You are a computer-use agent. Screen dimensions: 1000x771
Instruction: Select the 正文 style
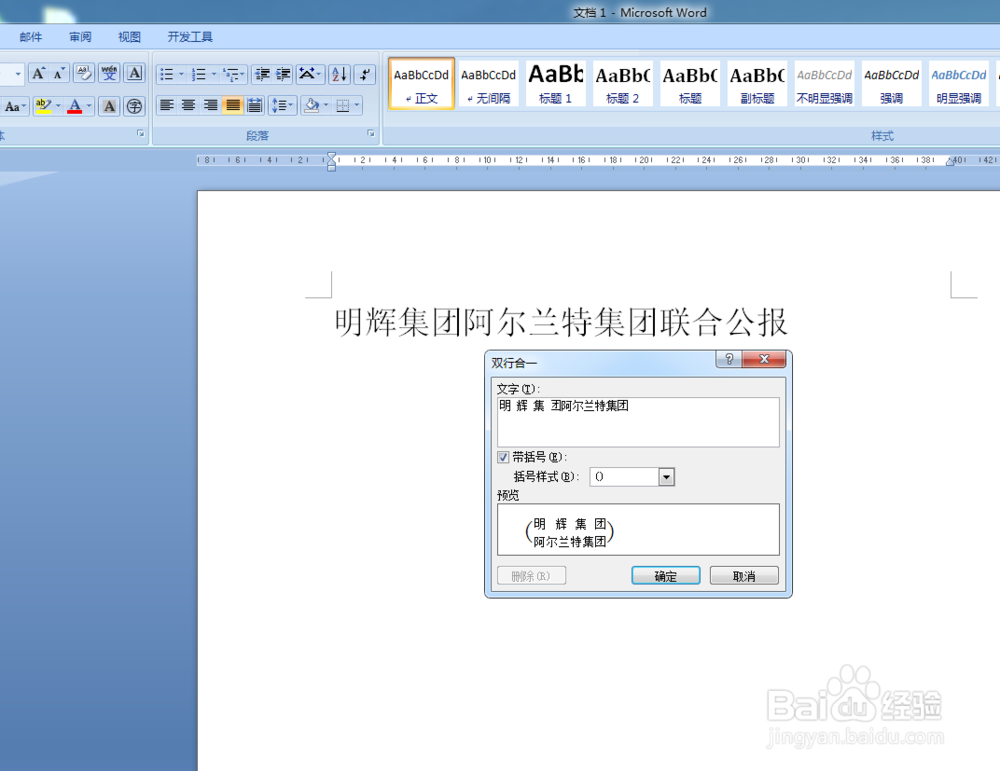tap(422, 84)
